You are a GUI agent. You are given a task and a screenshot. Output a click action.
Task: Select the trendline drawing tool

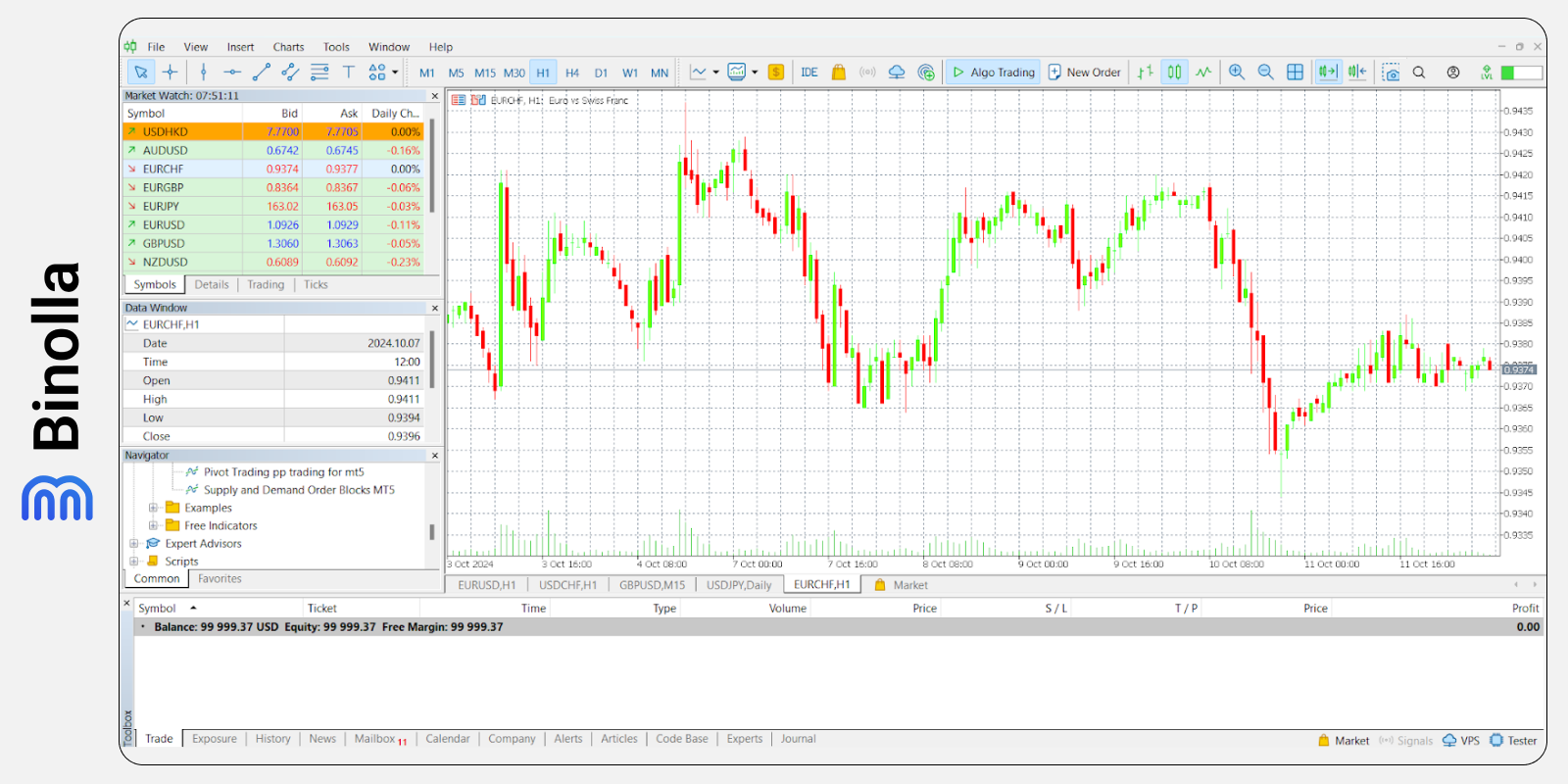261,72
